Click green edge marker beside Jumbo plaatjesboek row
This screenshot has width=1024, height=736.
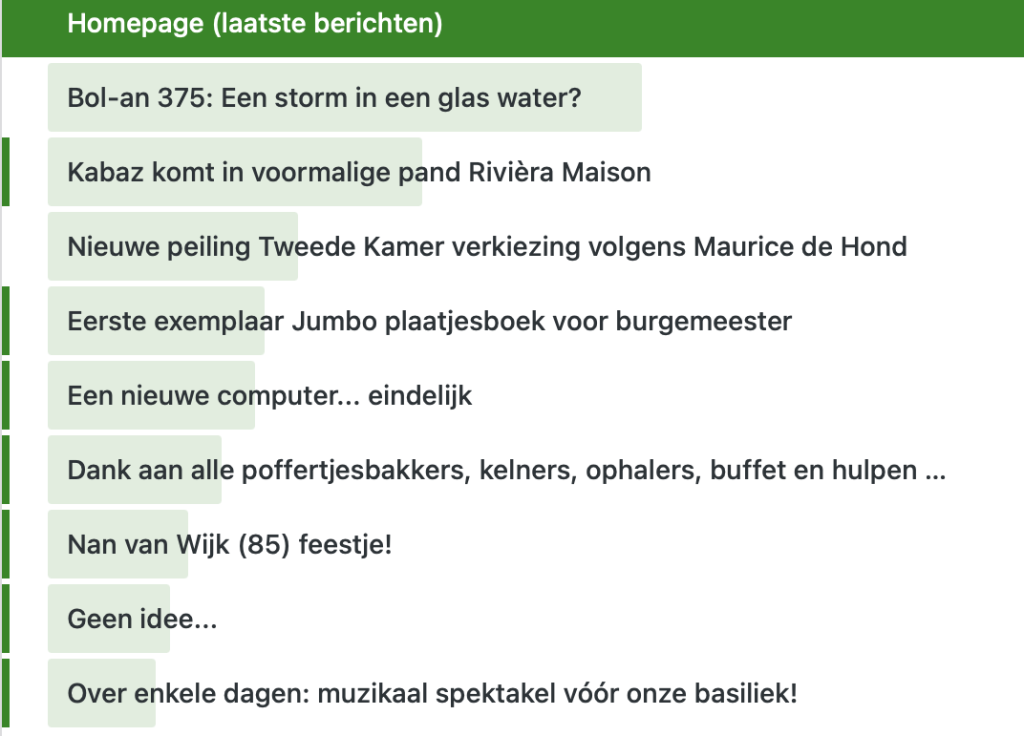5,321
